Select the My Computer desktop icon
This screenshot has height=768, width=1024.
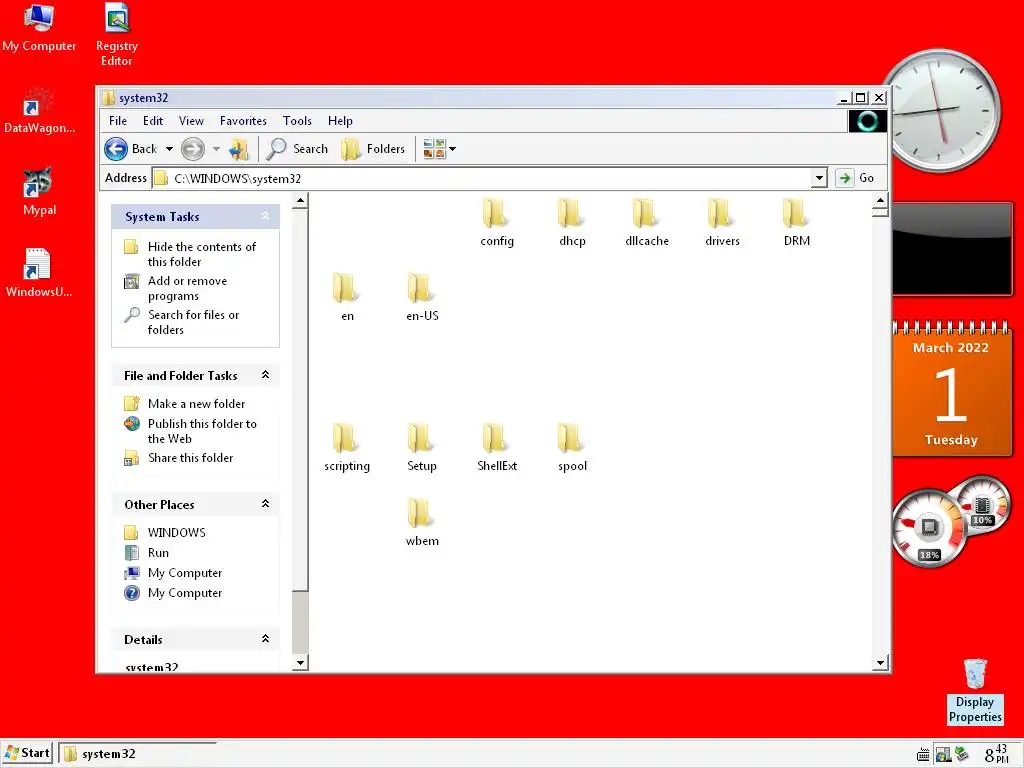click(x=39, y=28)
